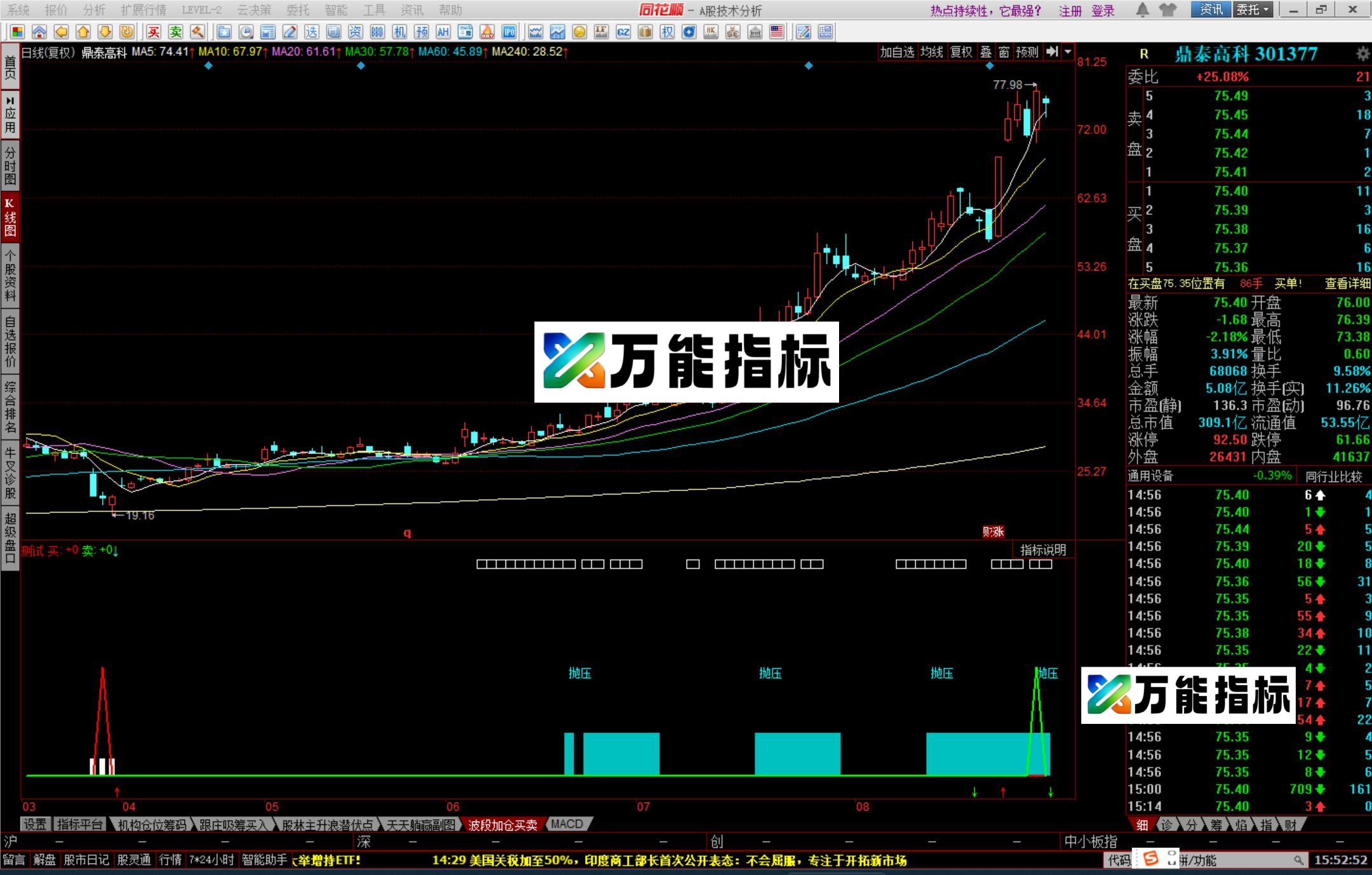Select the 卖 (sell) toolbar icon
Viewport: 1372px width, 875px height.
pos(176,32)
